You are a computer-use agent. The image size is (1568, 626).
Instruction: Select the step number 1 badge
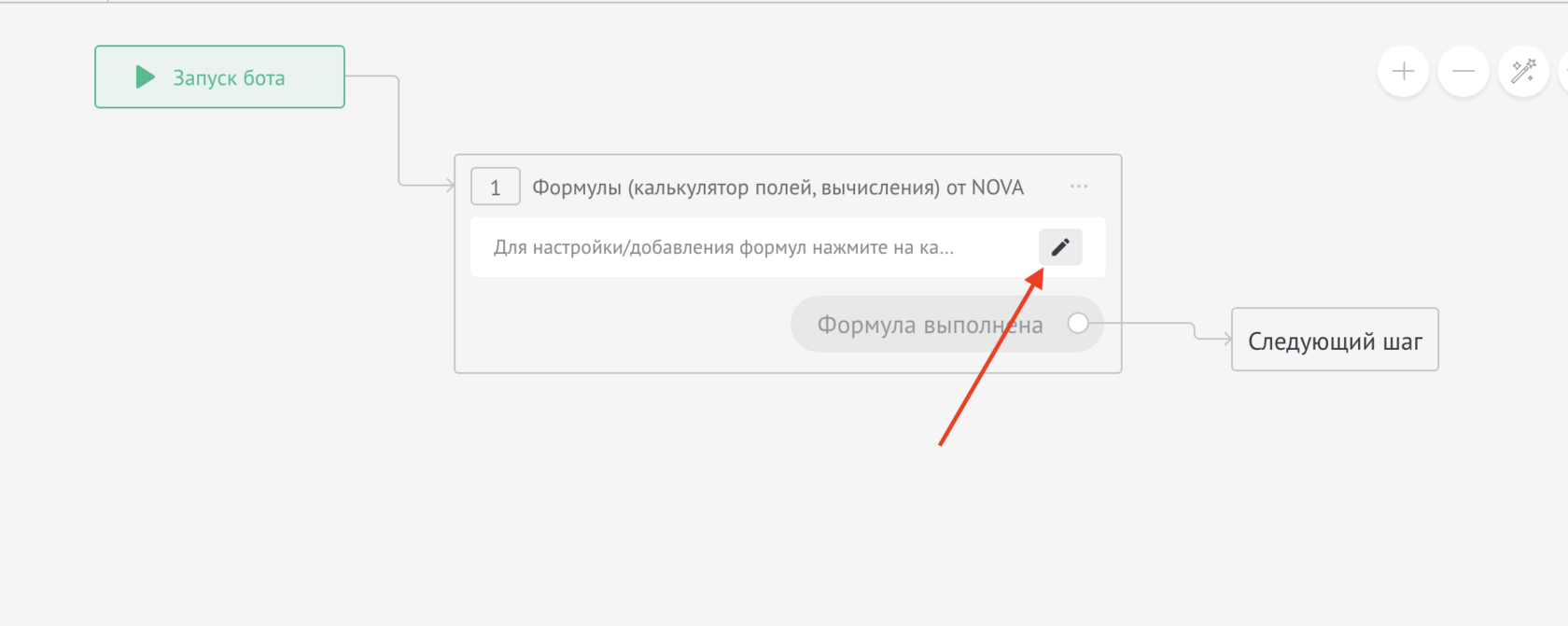[495, 187]
